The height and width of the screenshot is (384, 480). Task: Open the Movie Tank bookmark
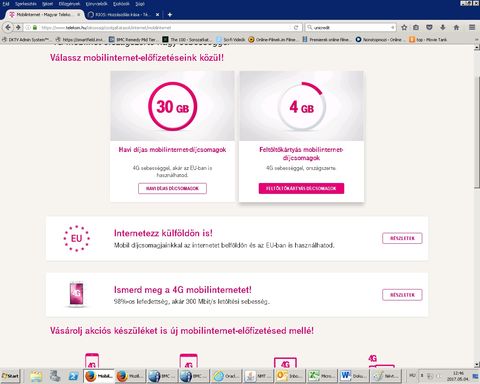point(428,40)
